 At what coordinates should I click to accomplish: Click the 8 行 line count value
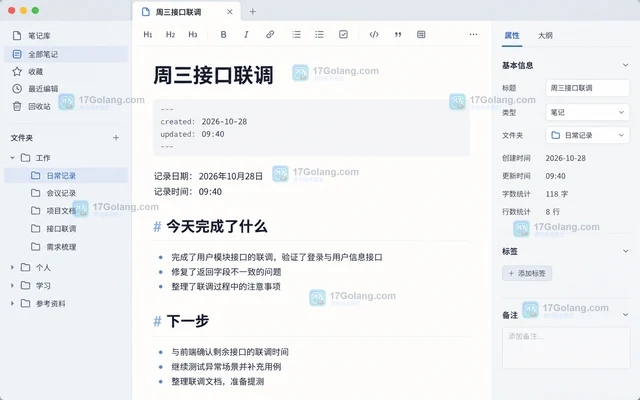coord(553,212)
